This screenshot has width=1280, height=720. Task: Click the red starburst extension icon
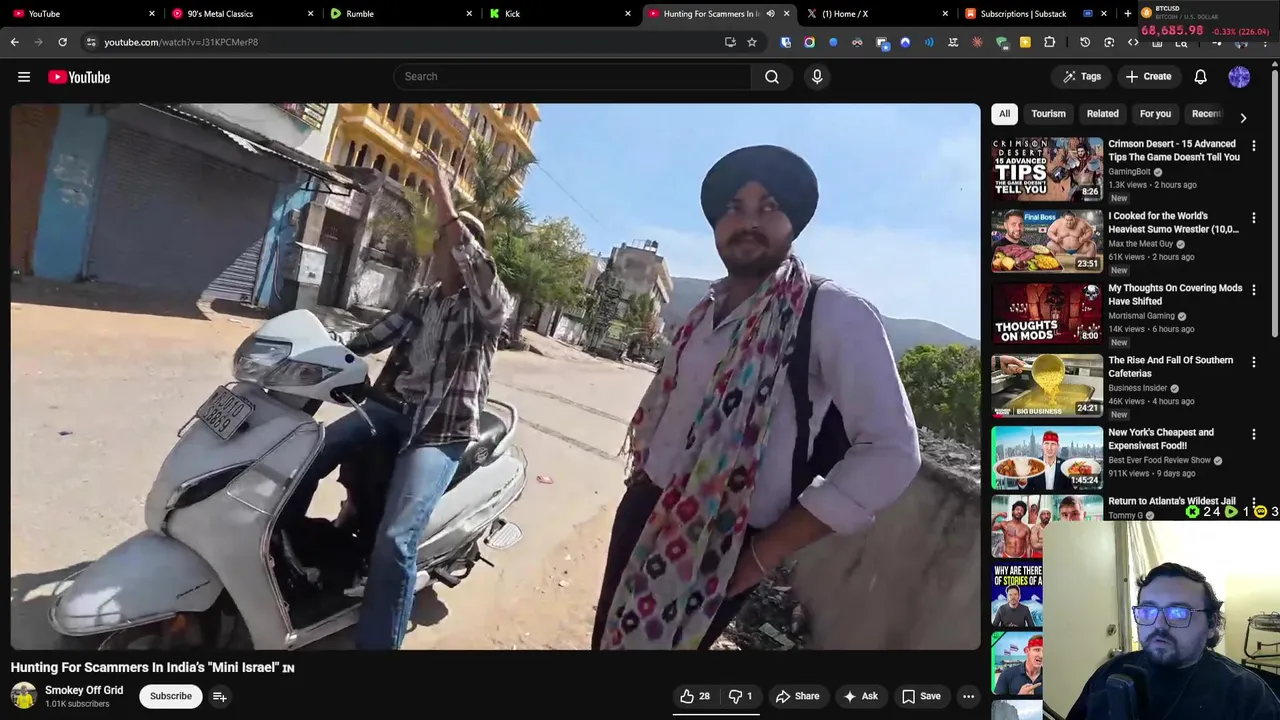(x=977, y=42)
